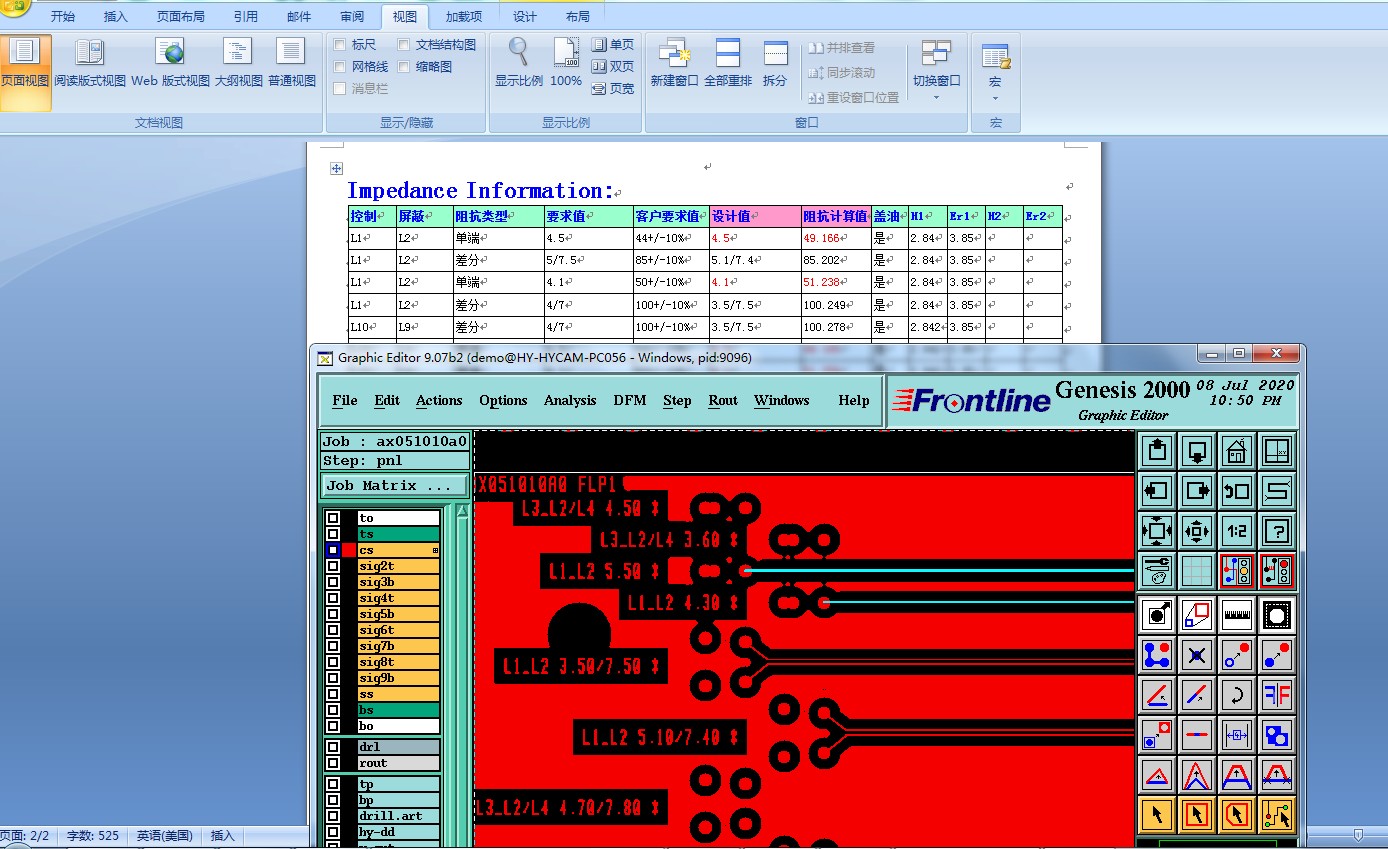Click the ruler measure tool icon

pyautogui.click(x=1237, y=614)
